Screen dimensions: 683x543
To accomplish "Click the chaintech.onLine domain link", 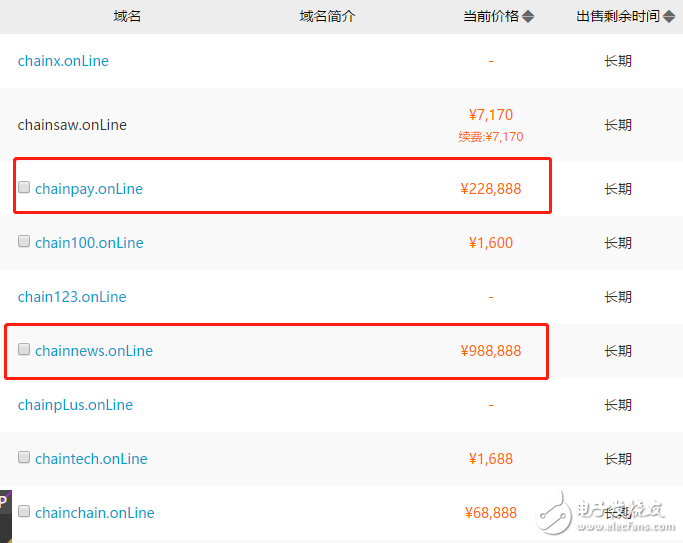I will [91, 459].
